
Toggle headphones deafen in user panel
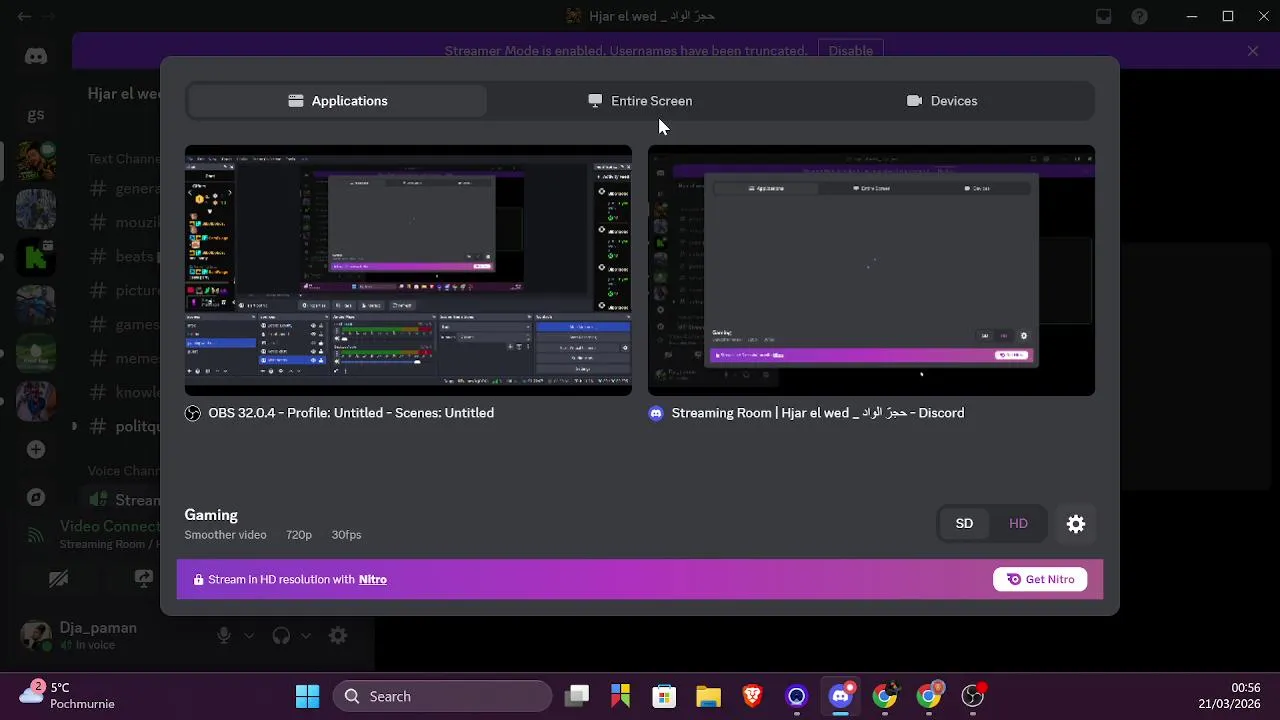coord(281,635)
